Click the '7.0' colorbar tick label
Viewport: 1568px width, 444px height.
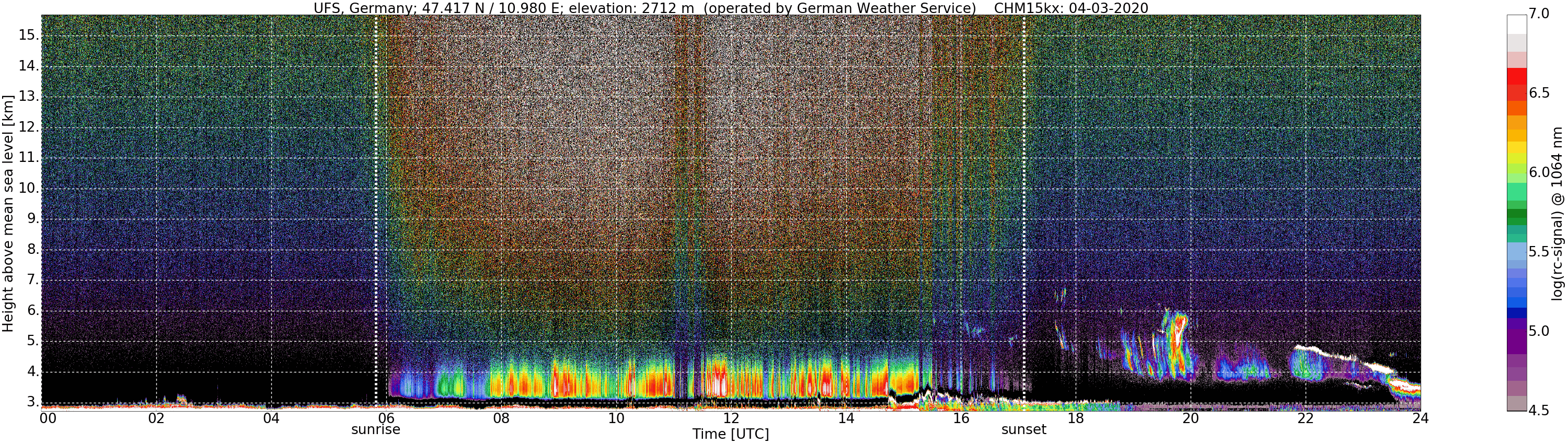tap(1539, 14)
